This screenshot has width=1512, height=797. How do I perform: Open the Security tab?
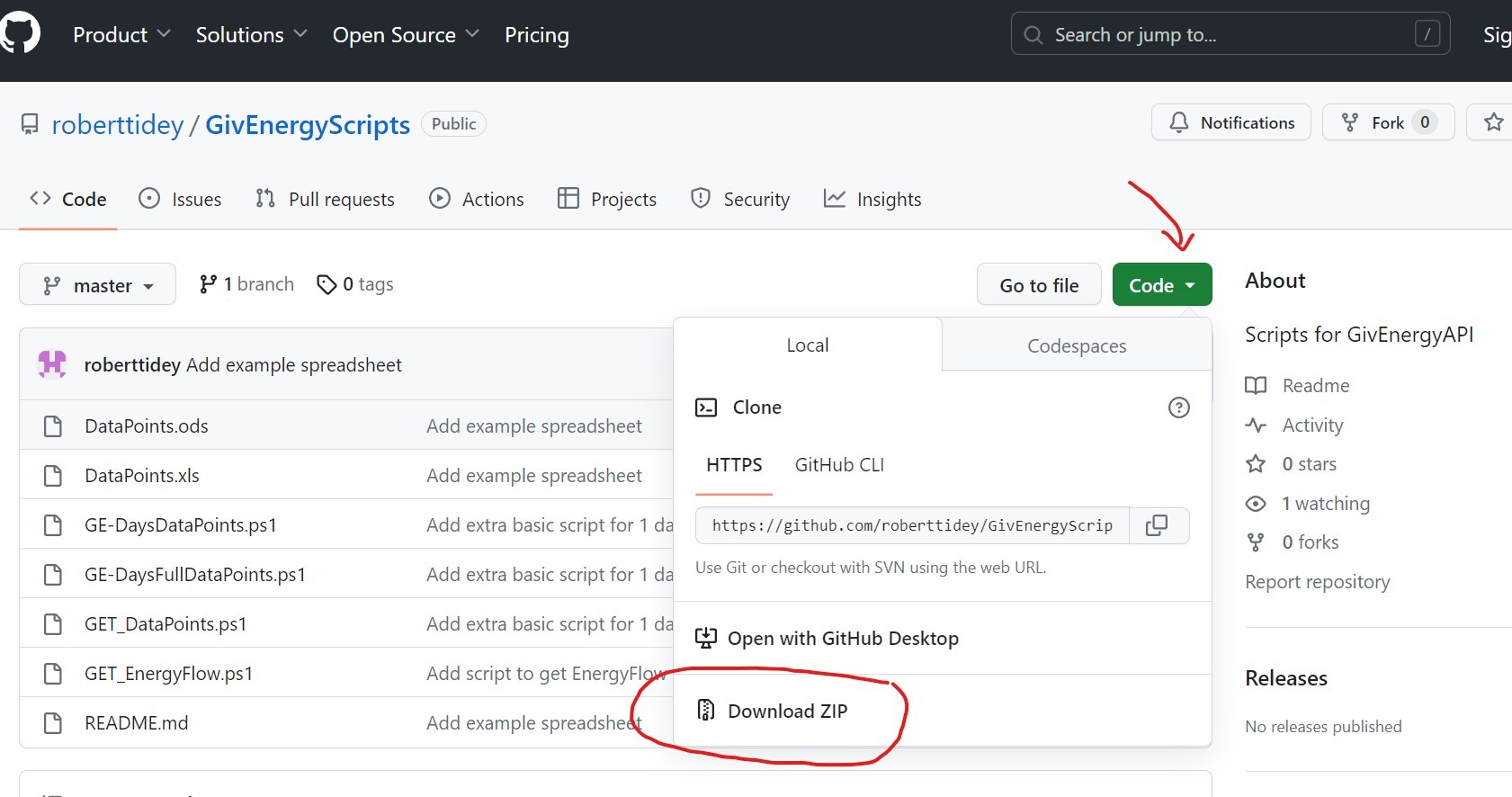click(740, 199)
